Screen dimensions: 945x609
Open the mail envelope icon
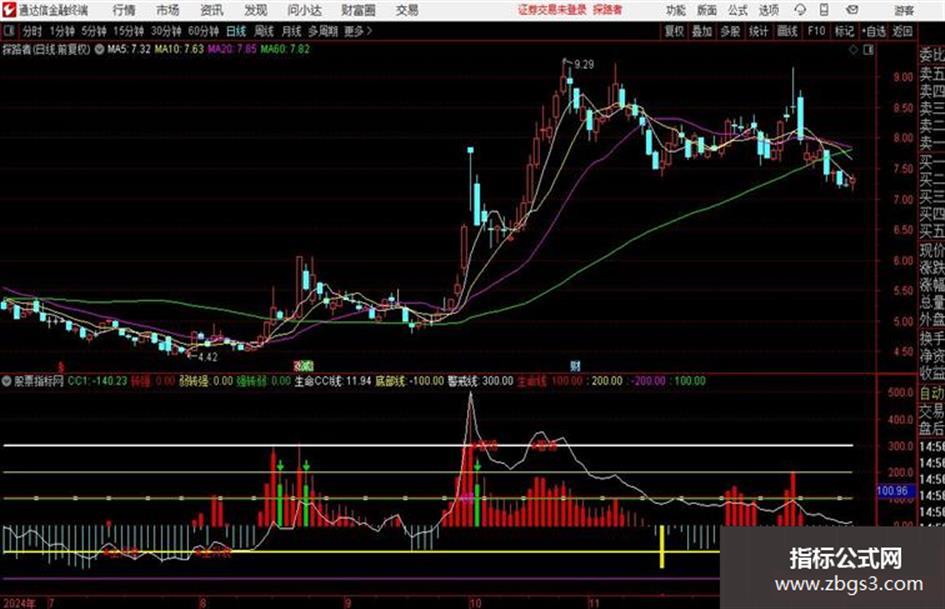pos(852,10)
